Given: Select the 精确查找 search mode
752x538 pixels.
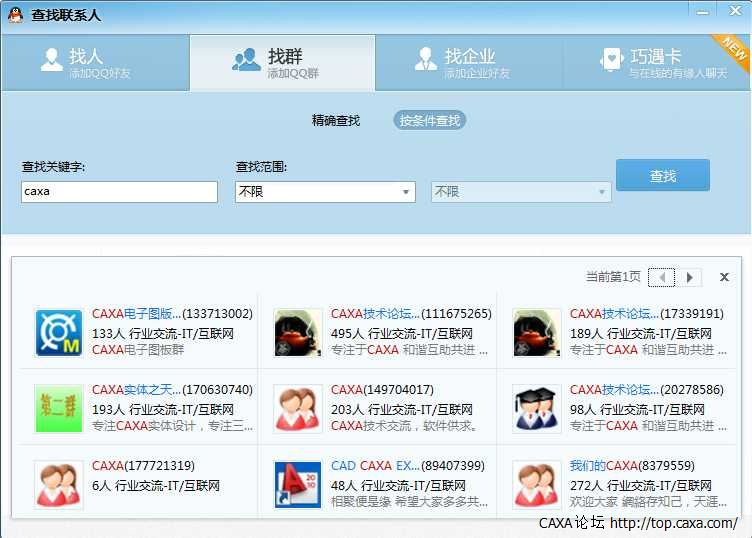Looking at the screenshot, I should [x=336, y=120].
